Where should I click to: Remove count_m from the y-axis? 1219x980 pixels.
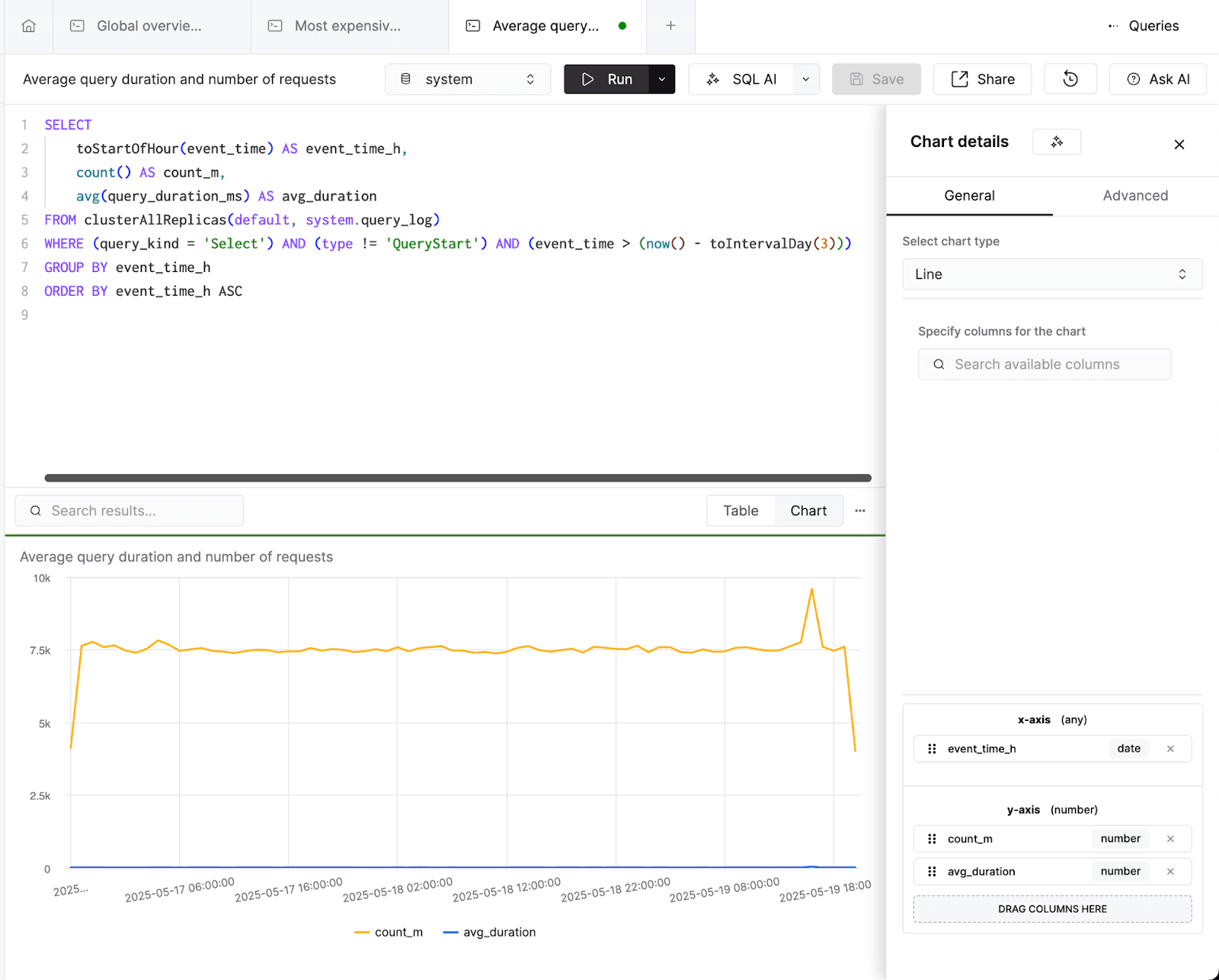coord(1170,839)
